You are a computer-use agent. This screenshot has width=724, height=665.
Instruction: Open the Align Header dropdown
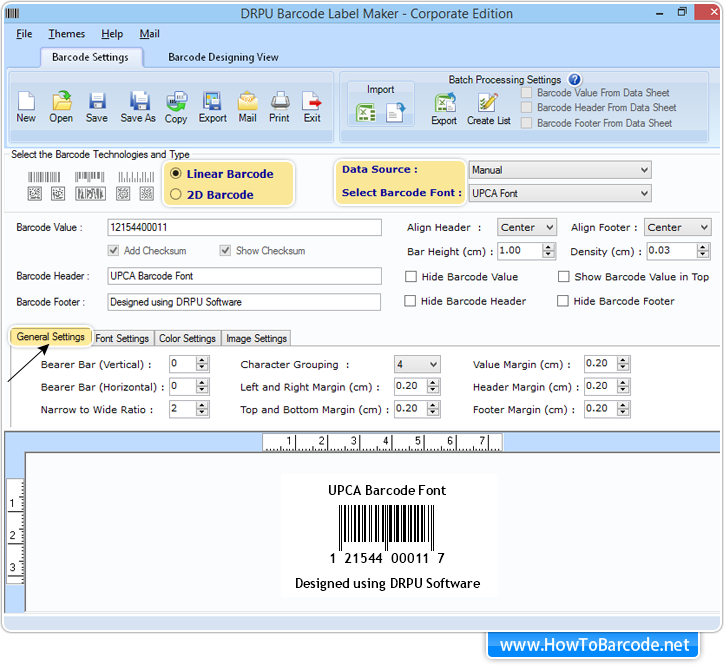(x=527, y=228)
